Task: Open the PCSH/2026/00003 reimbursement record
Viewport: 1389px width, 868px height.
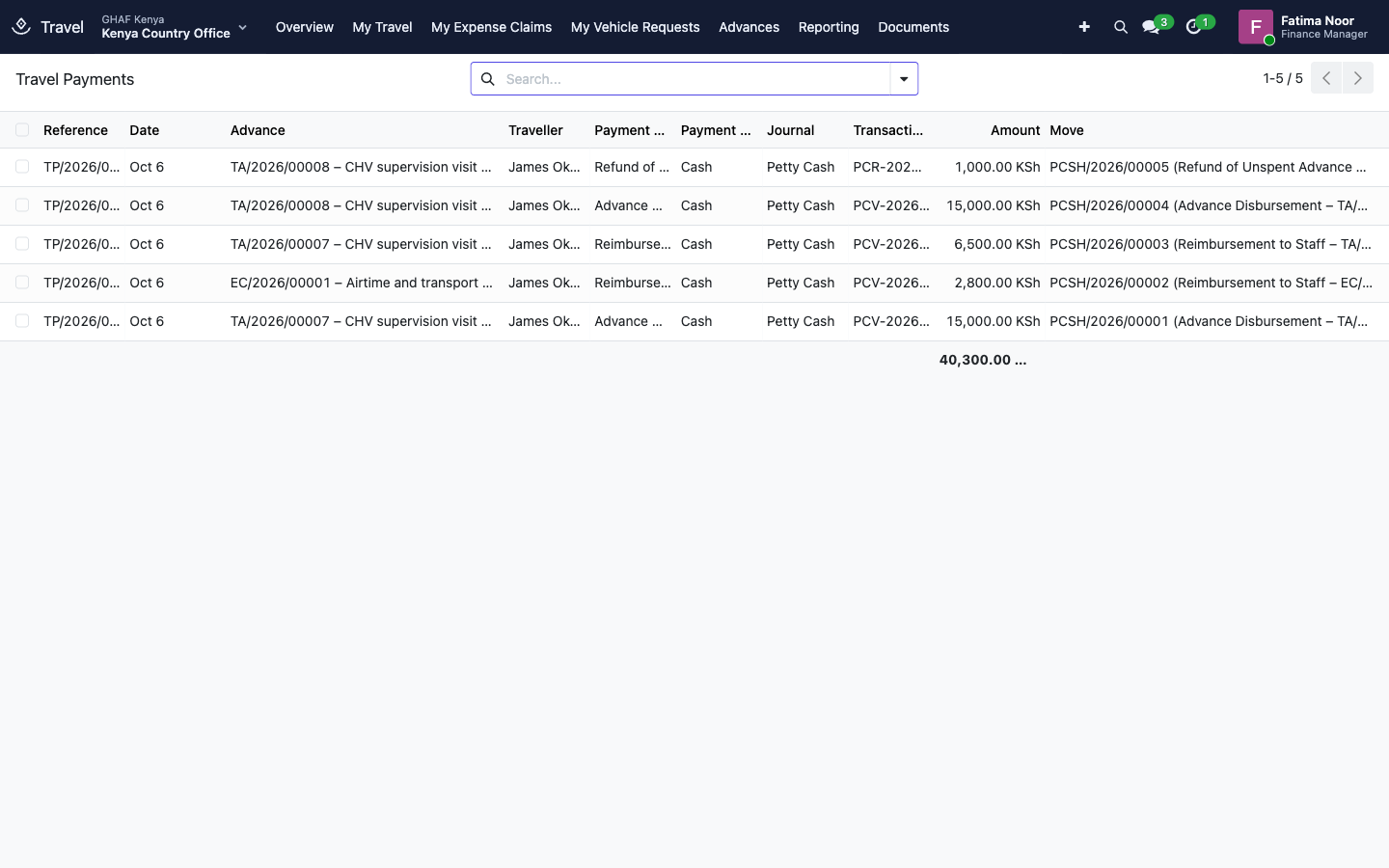Action: [1211, 244]
